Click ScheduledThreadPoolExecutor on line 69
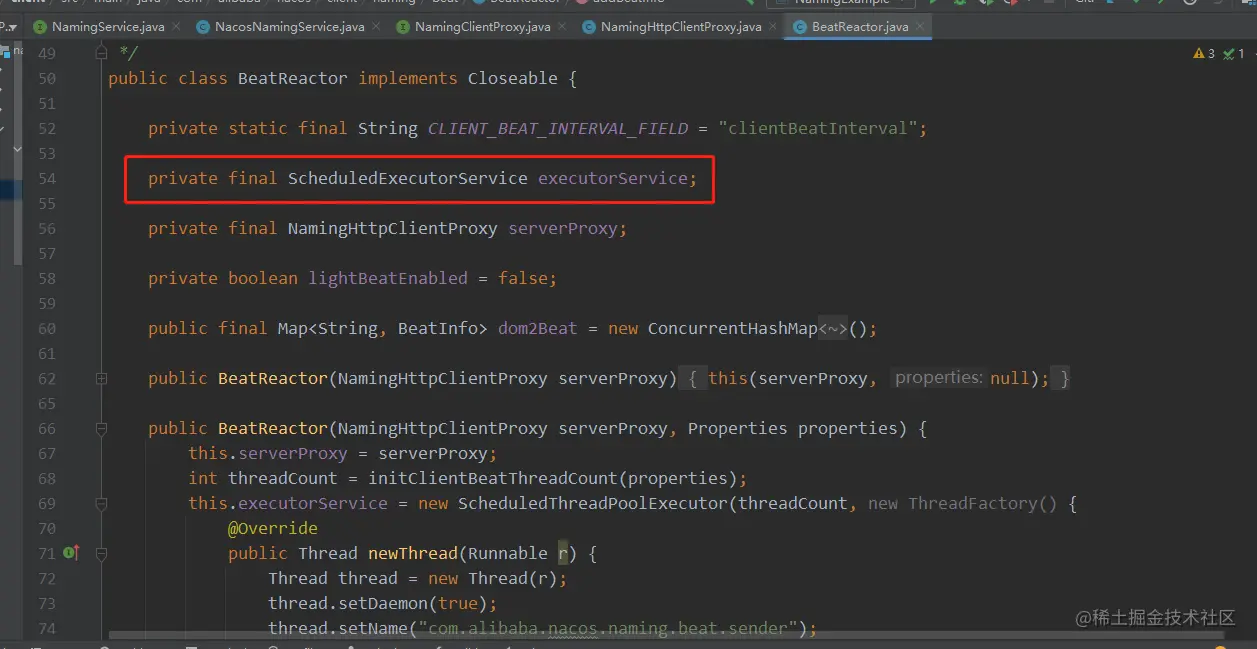This screenshot has width=1257, height=649. coord(593,503)
